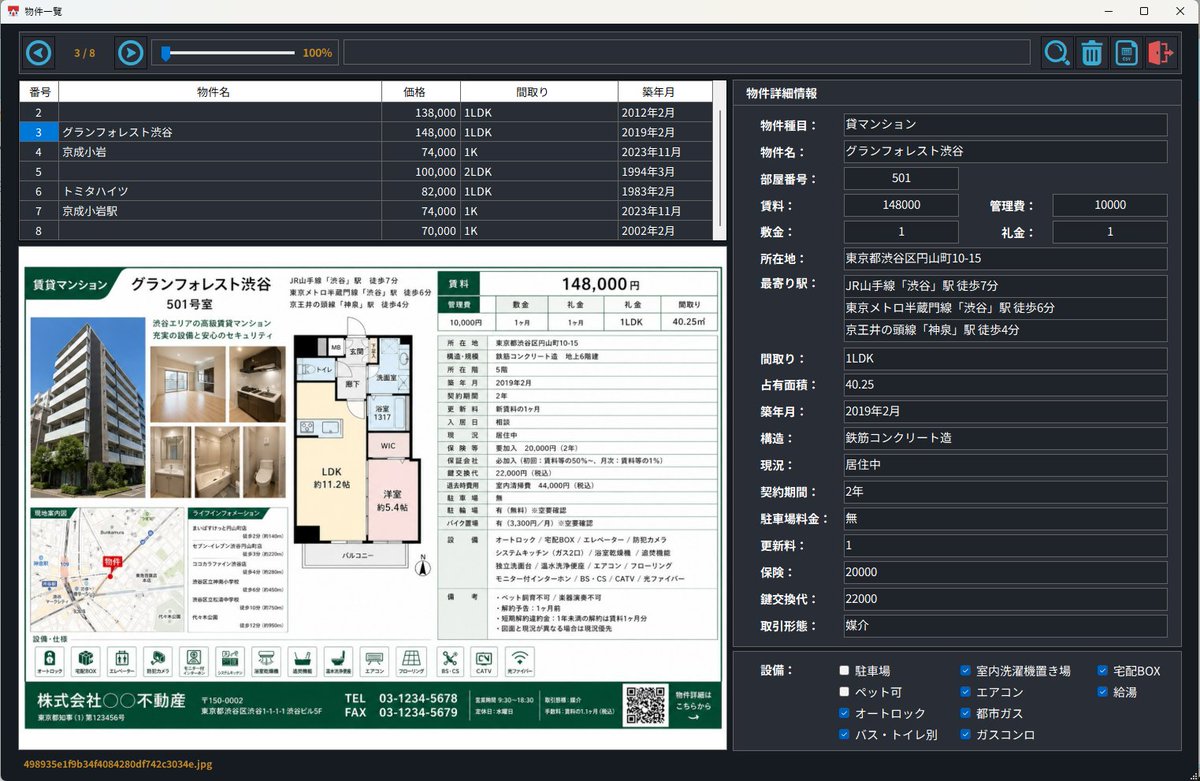The image size is (1200, 781).
Task: Go to the previous property with the left arrow
Action: (x=38, y=52)
